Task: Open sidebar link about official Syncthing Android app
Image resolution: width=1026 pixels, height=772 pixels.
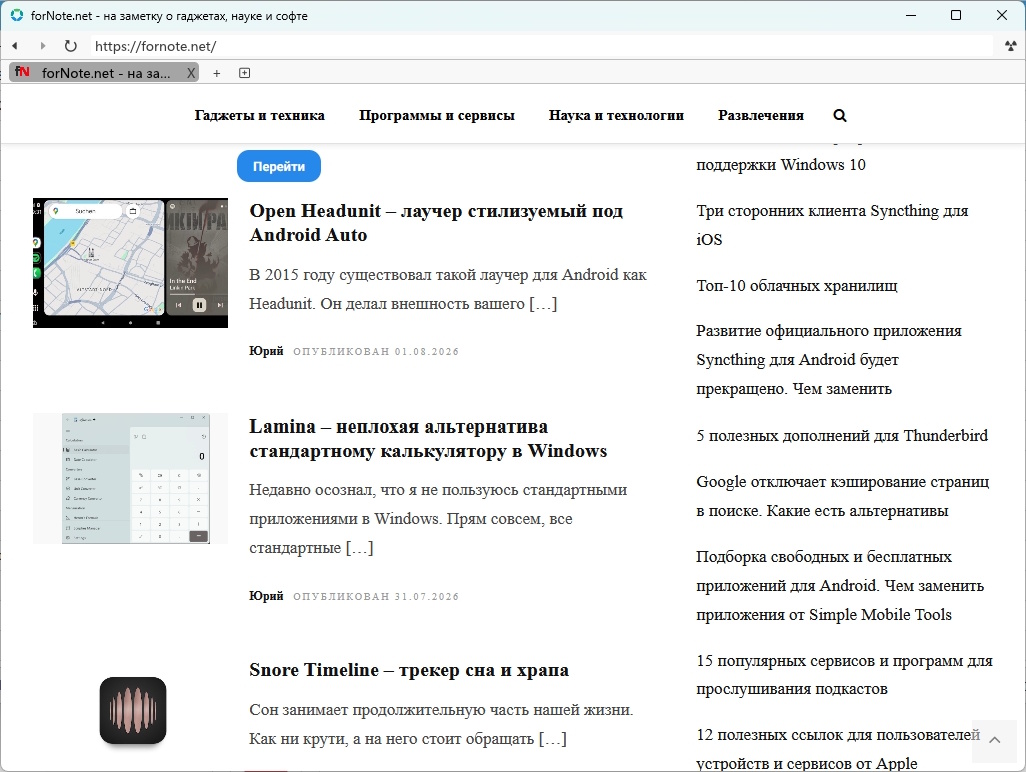Action: click(x=828, y=360)
